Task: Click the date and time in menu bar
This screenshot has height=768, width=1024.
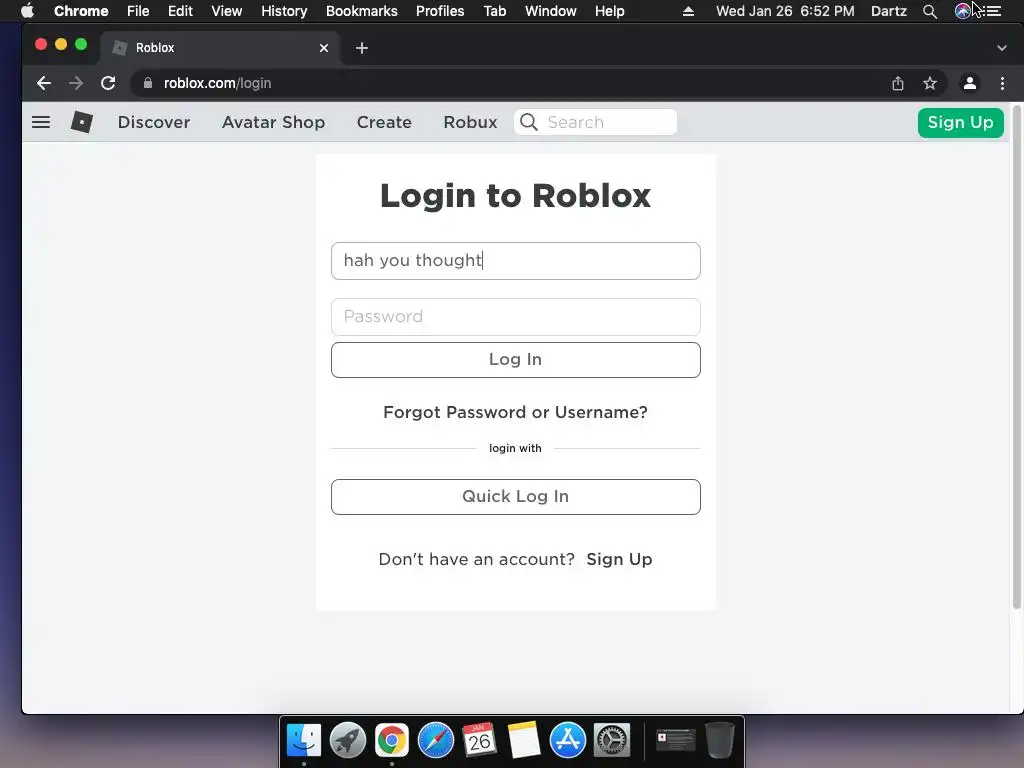Action: coord(785,11)
